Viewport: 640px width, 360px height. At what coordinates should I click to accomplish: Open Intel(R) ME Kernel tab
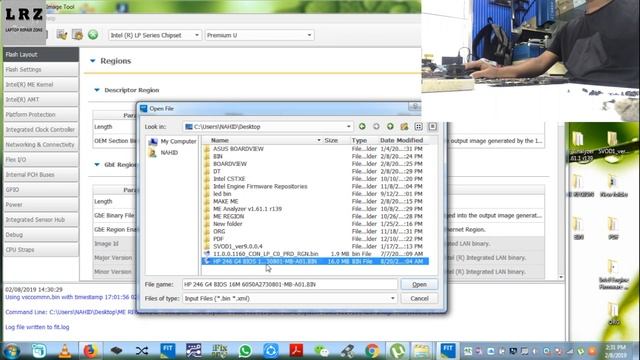tap(41, 84)
